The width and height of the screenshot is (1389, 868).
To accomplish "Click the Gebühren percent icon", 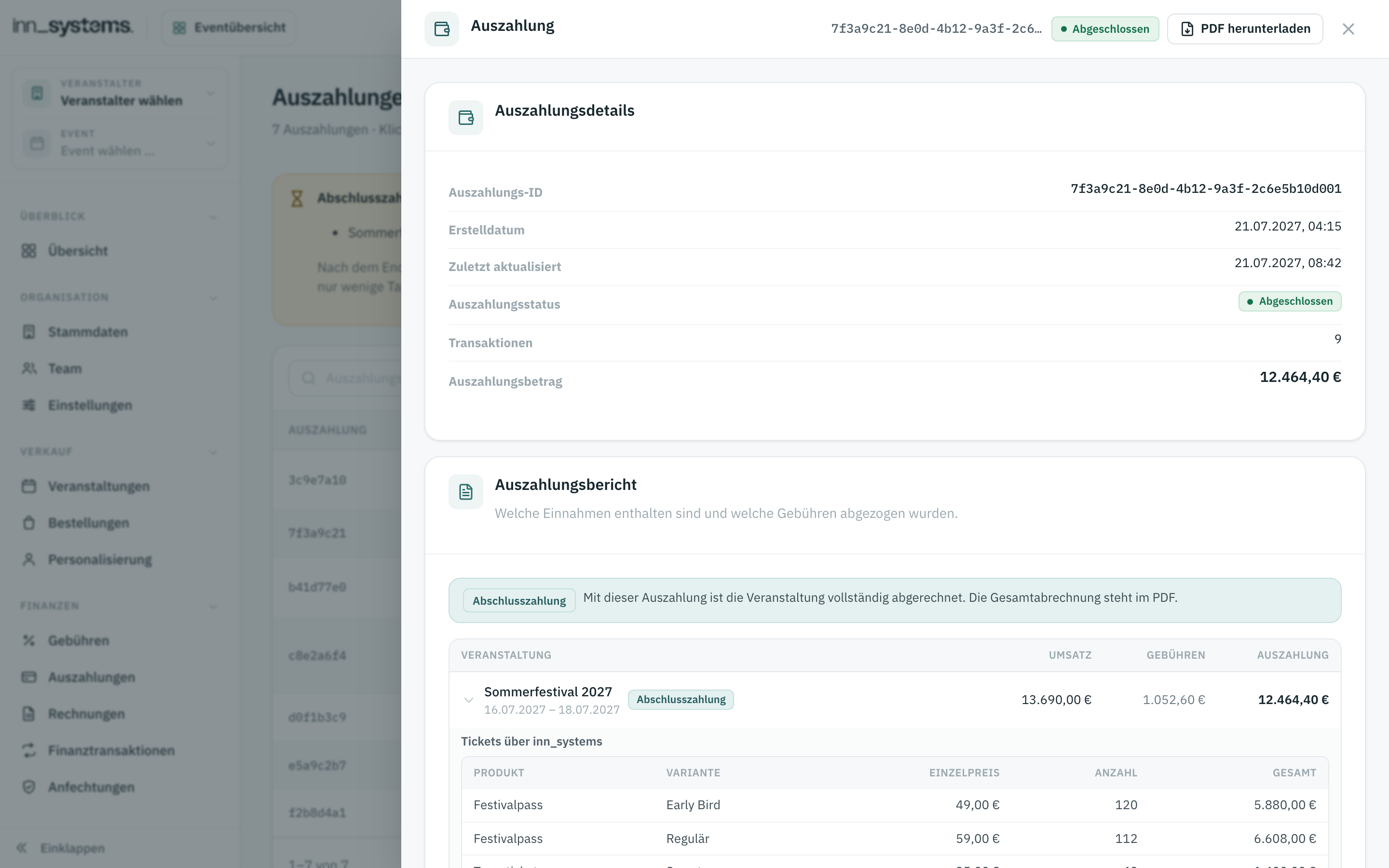I will (29, 641).
